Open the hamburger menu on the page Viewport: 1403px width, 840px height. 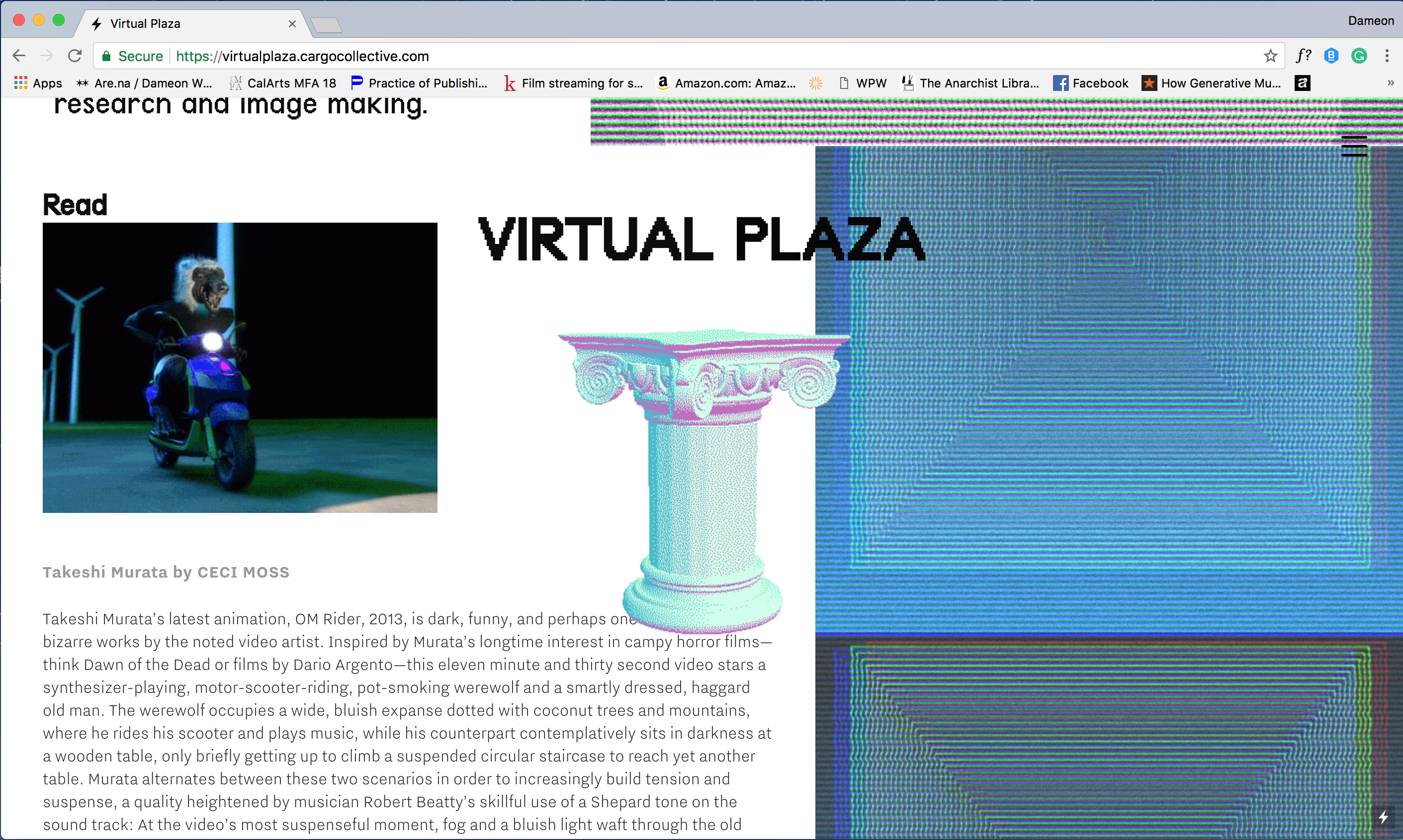click(1354, 146)
